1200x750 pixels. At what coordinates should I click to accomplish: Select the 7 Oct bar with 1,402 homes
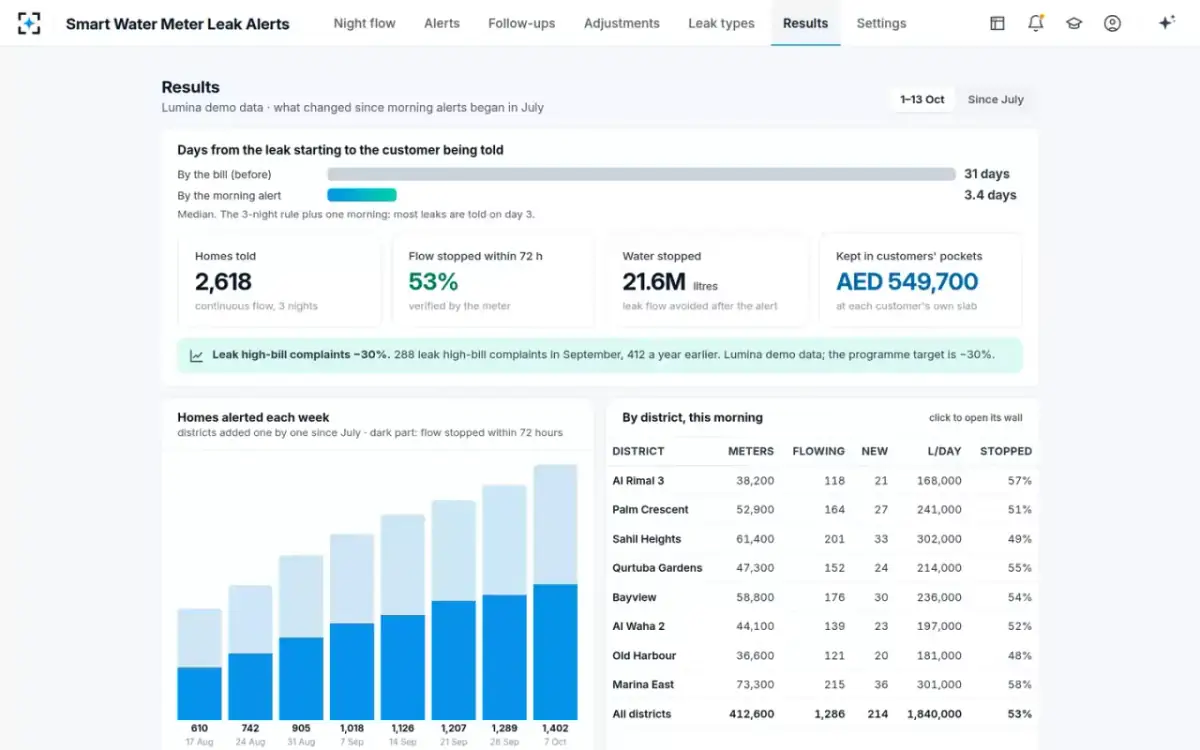555,592
